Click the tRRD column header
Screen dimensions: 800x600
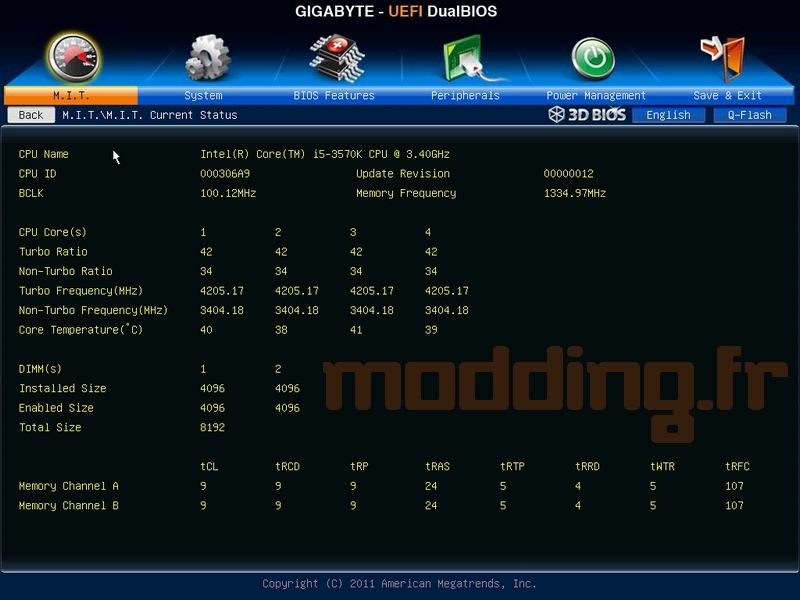[x=587, y=466]
